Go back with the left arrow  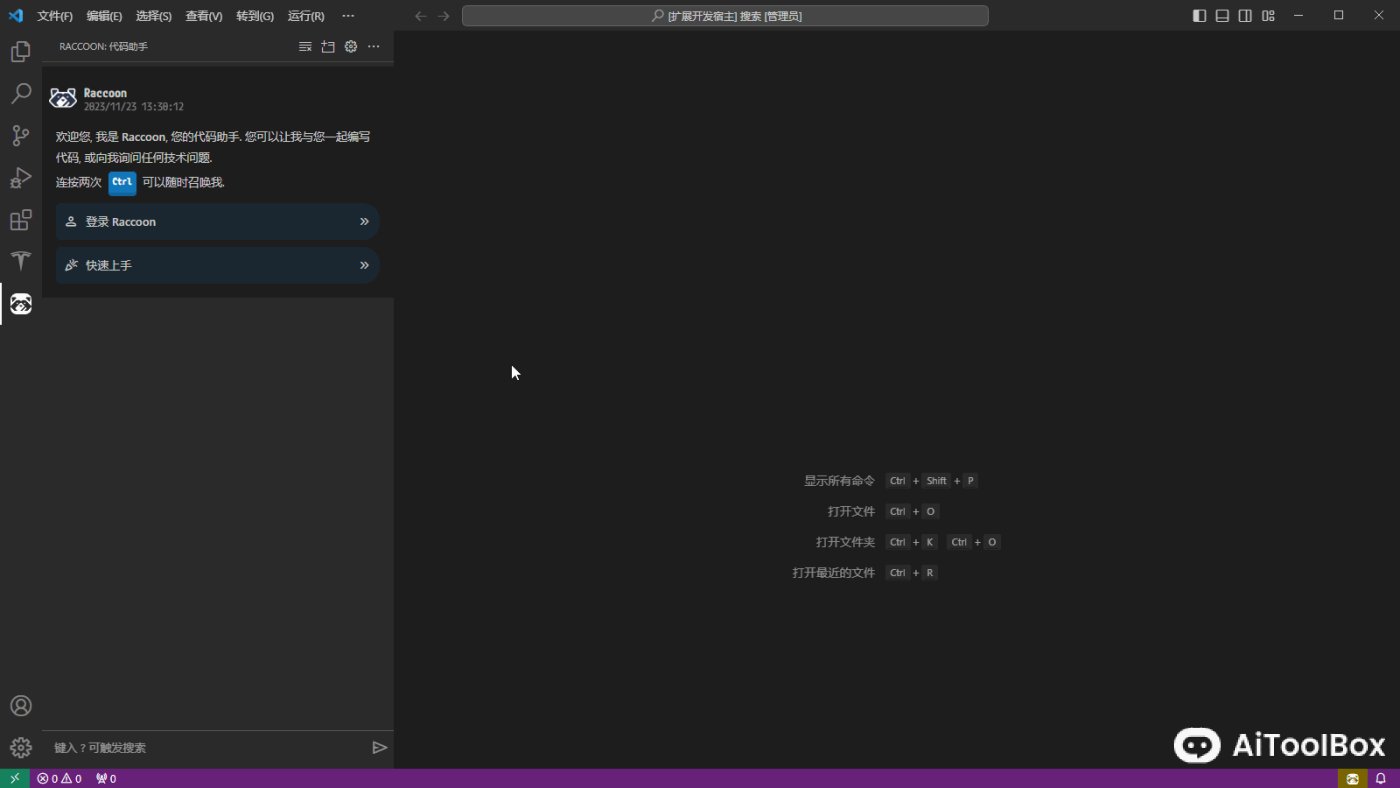(421, 16)
